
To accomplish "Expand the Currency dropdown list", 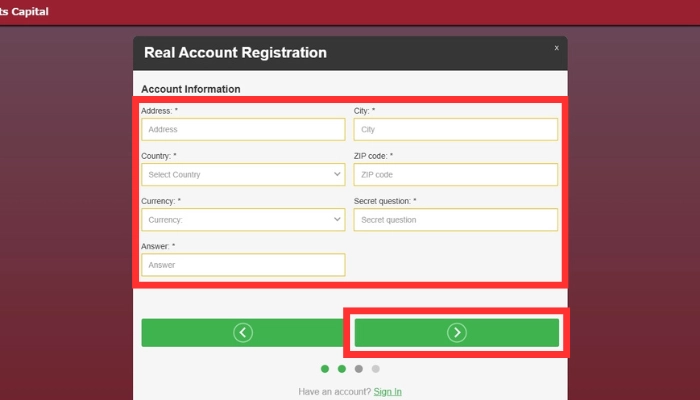I will [243, 220].
